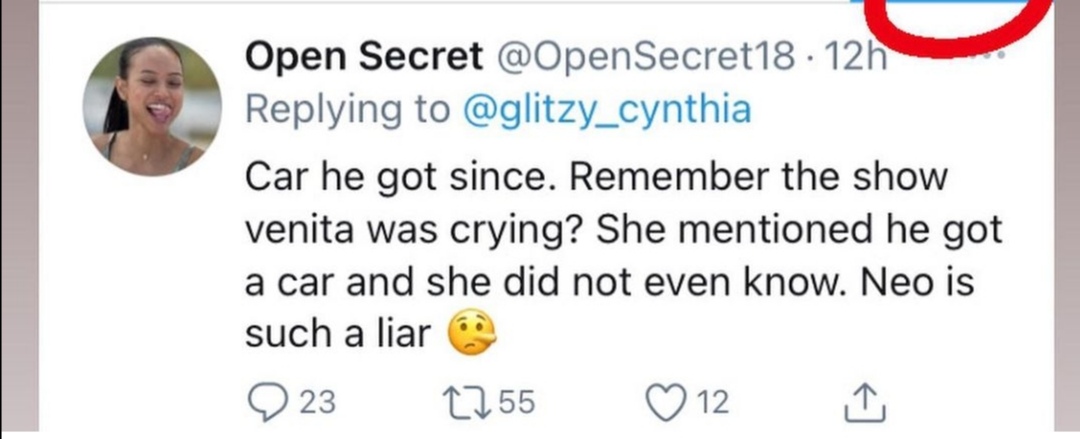Click the "Replying to" label
The height and width of the screenshot is (439, 1080).
click(x=347, y=109)
